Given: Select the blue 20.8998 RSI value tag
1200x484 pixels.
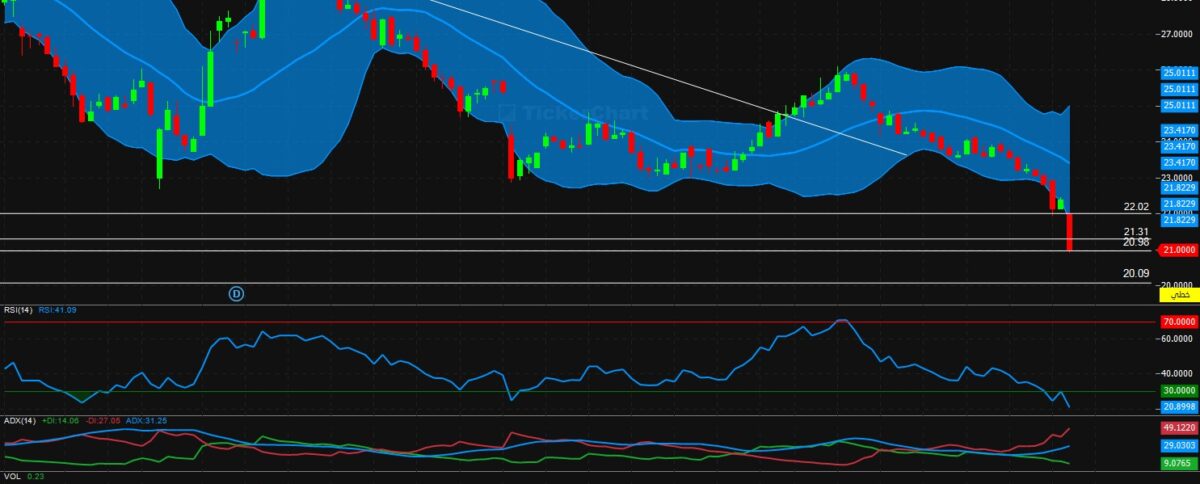Looking at the screenshot, I should [1179, 407].
